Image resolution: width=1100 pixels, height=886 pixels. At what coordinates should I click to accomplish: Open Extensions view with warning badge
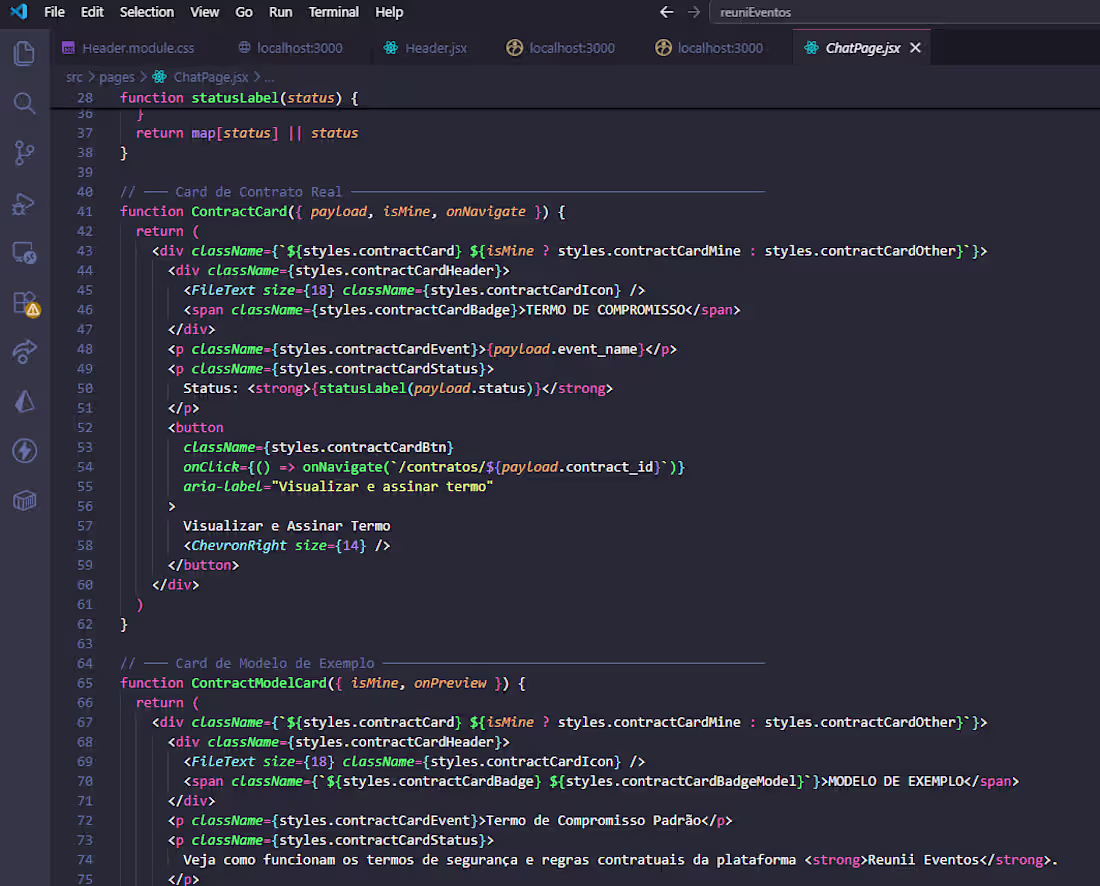pos(26,304)
